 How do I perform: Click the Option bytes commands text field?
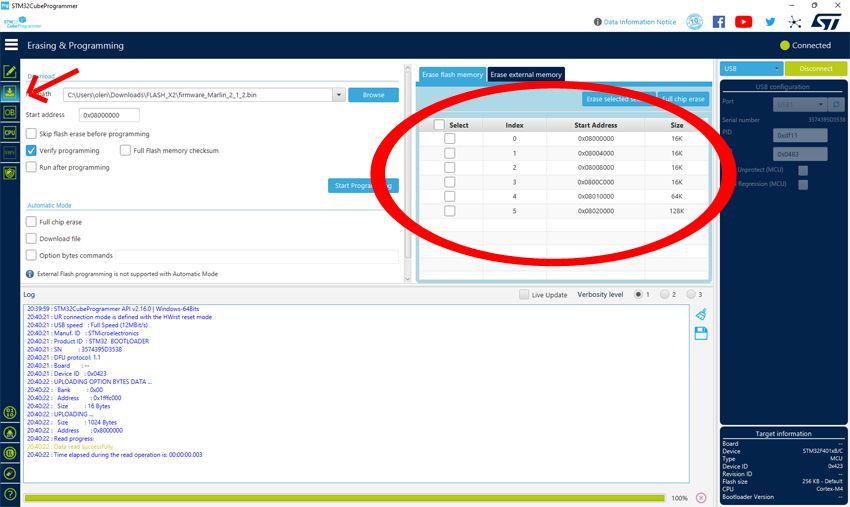point(256,255)
